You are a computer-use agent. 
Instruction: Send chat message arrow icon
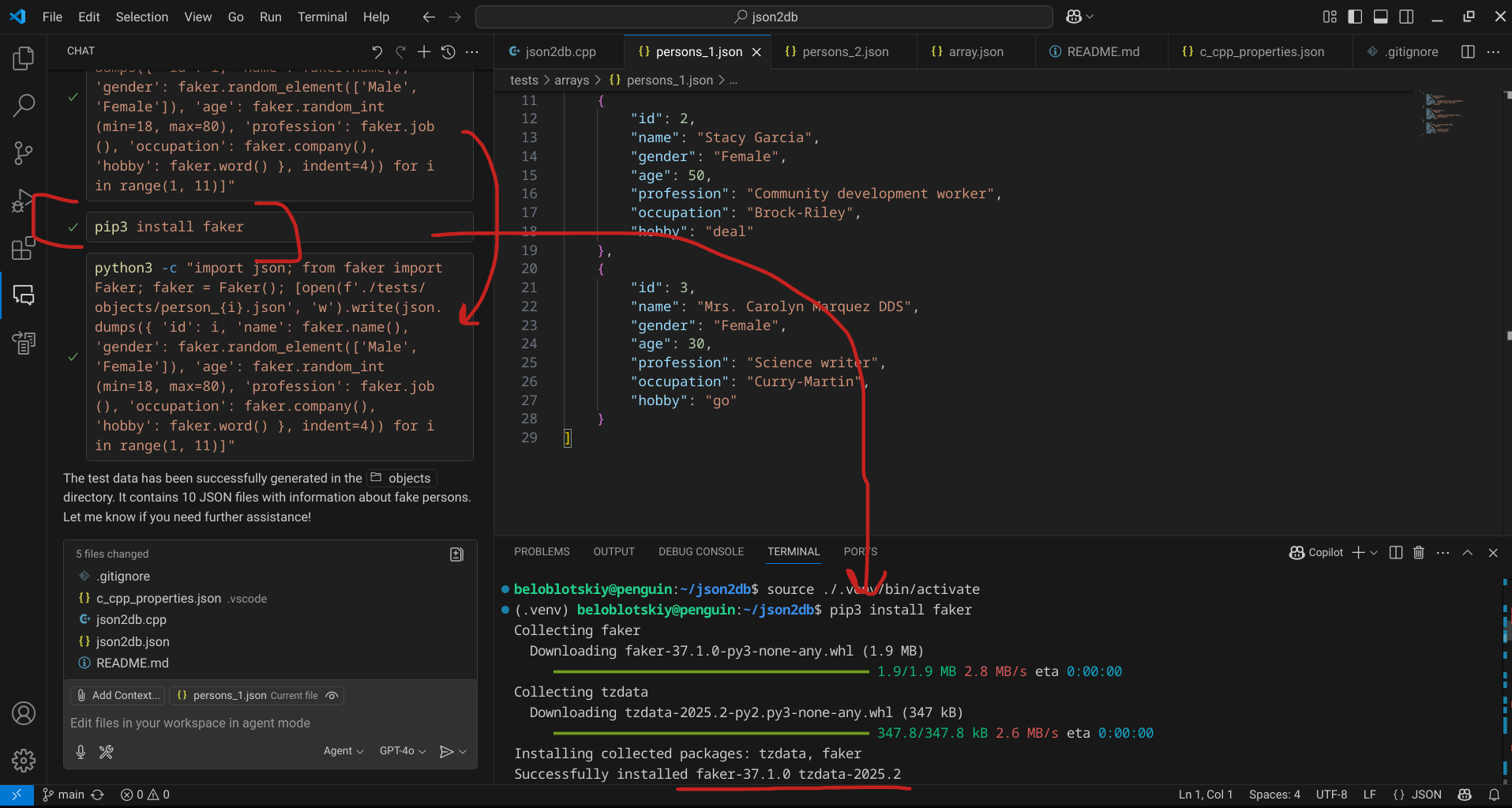point(446,751)
